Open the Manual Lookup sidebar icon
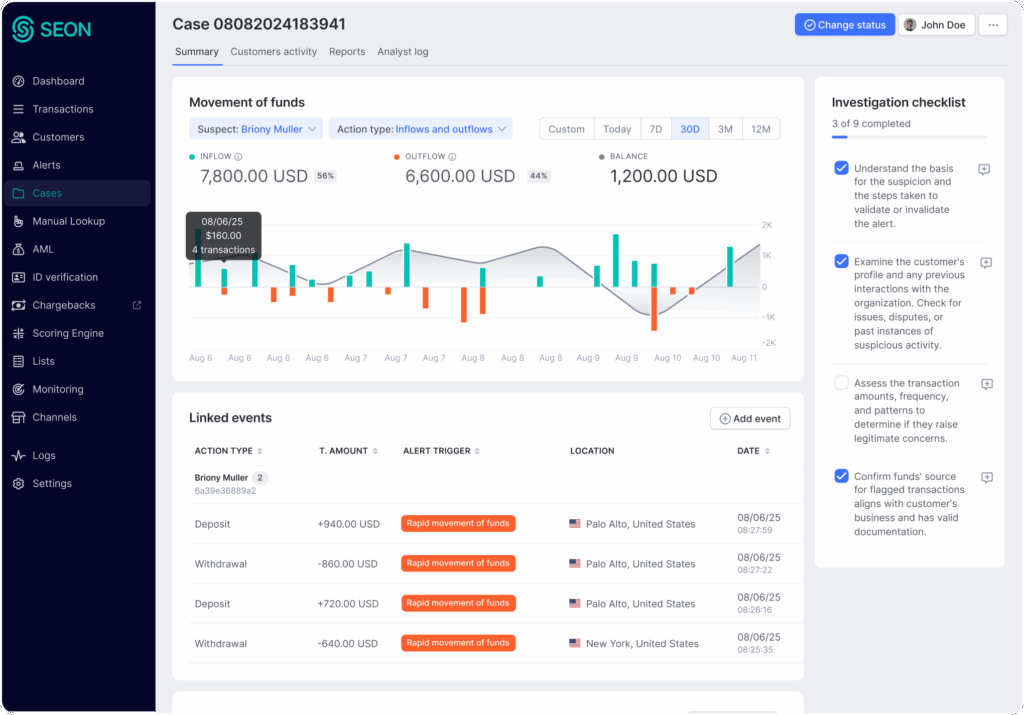Screen dimensions: 1024x715 point(18,221)
